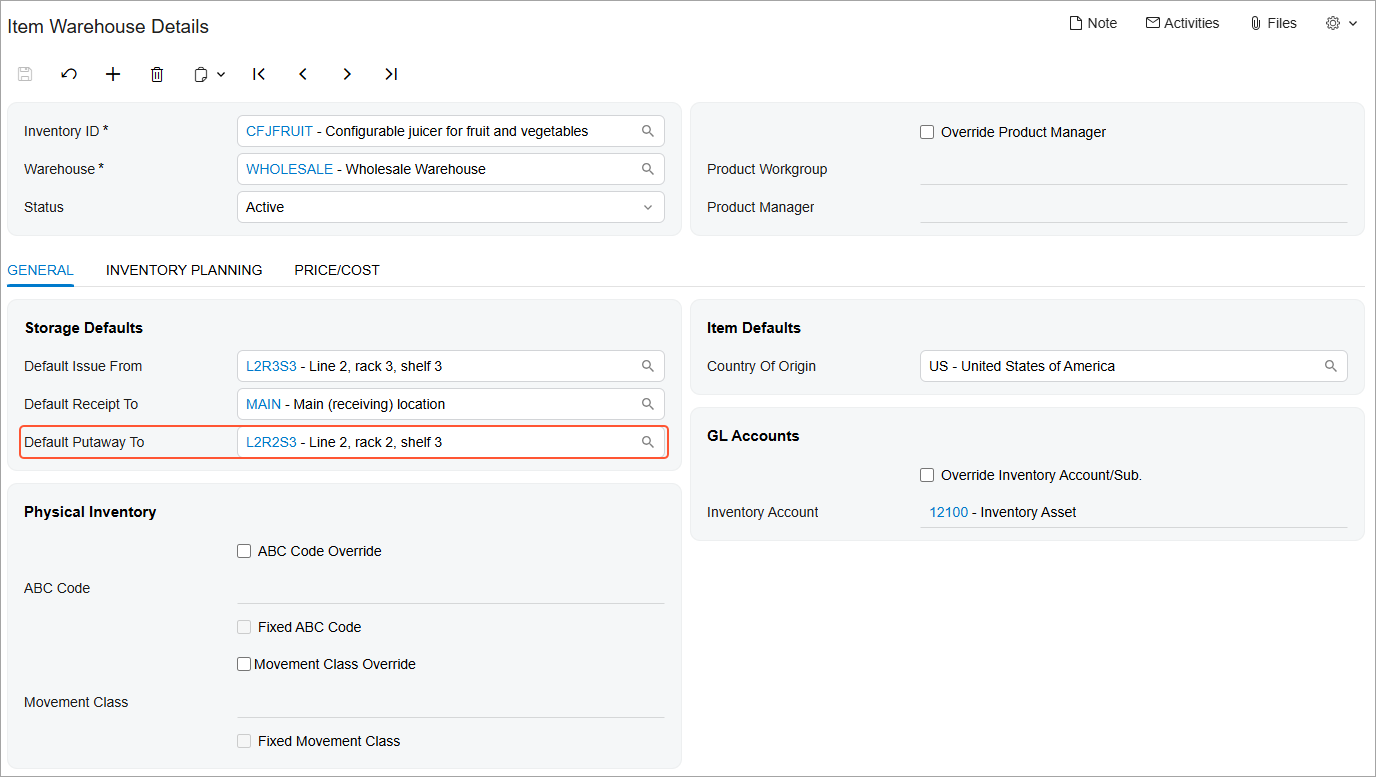The image size is (1376, 777).
Task: Open lookup for Inventory ID field
Action: [x=648, y=131]
